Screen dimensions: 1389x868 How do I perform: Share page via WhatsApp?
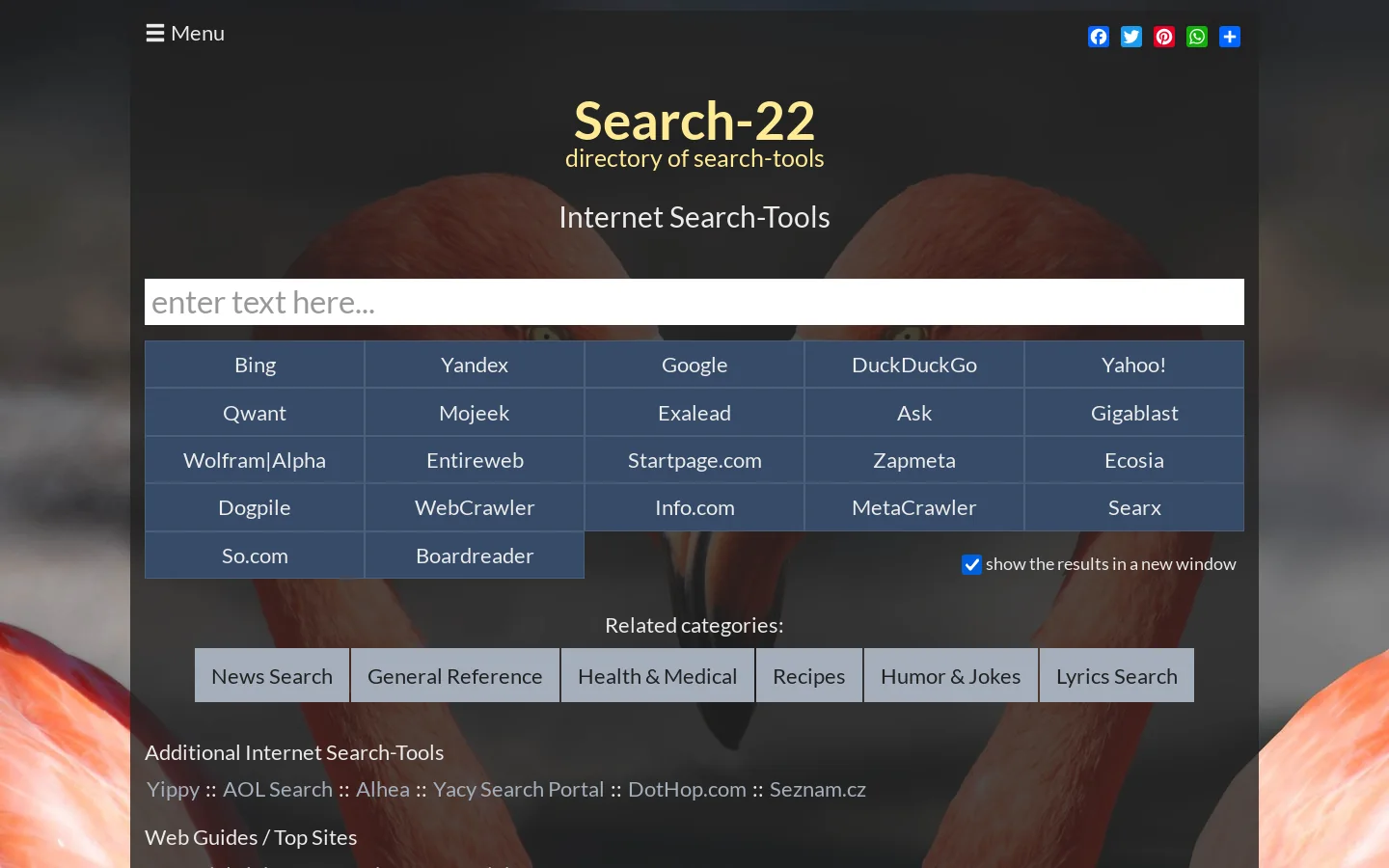point(1197,37)
